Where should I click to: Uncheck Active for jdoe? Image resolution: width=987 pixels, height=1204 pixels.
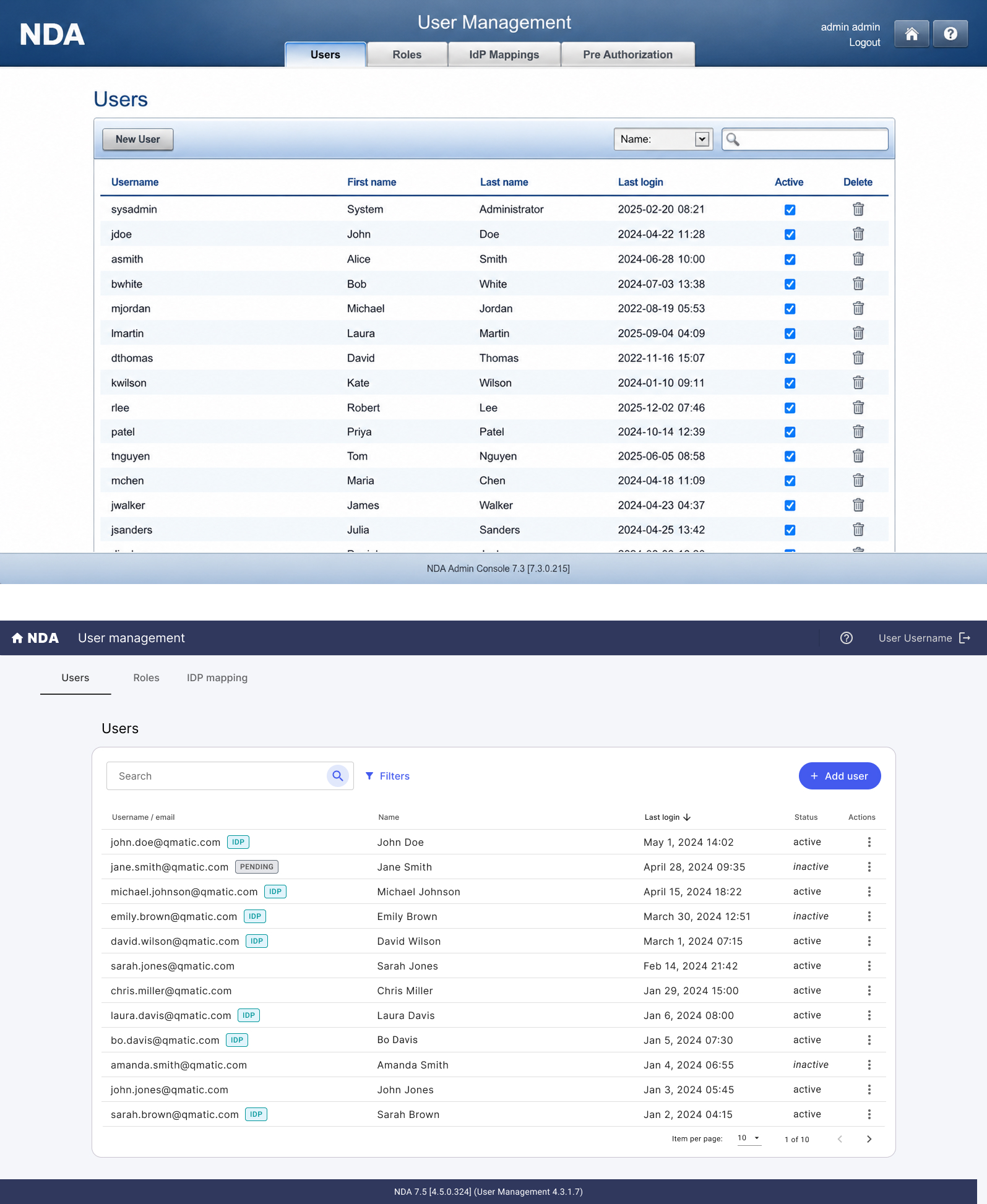tap(790, 234)
